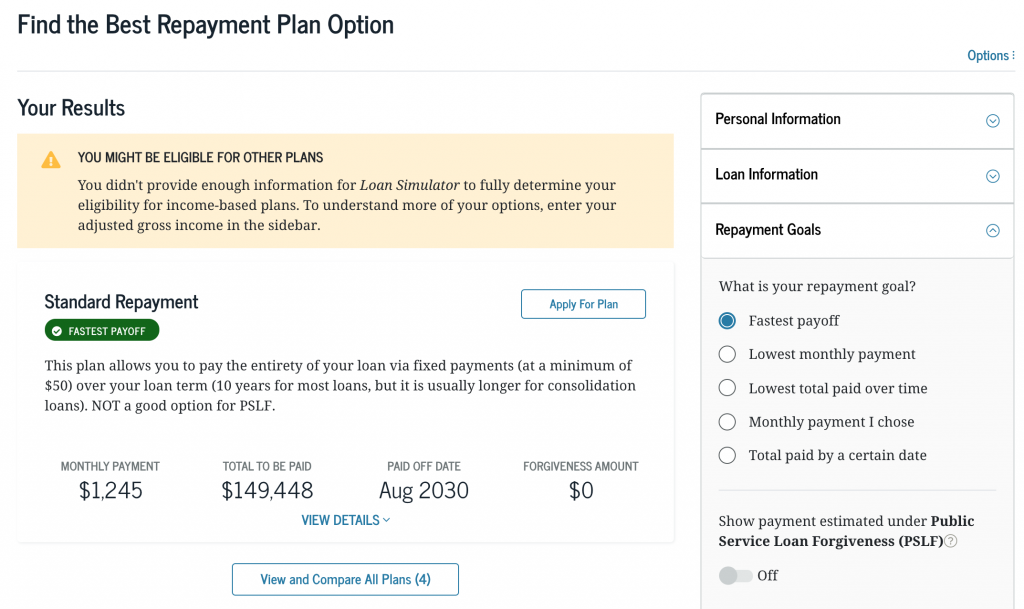The height and width of the screenshot is (609, 1024).
Task: Select the Fastest payoff radio option
Action: click(x=728, y=321)
